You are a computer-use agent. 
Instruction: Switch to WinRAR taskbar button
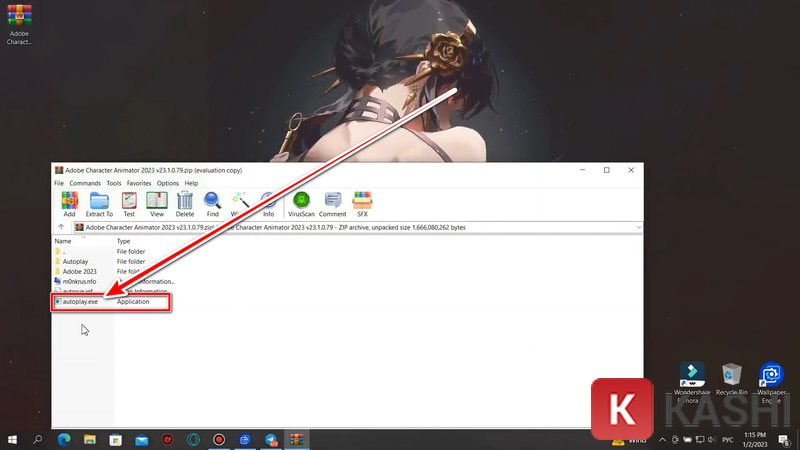coord(296,439)
